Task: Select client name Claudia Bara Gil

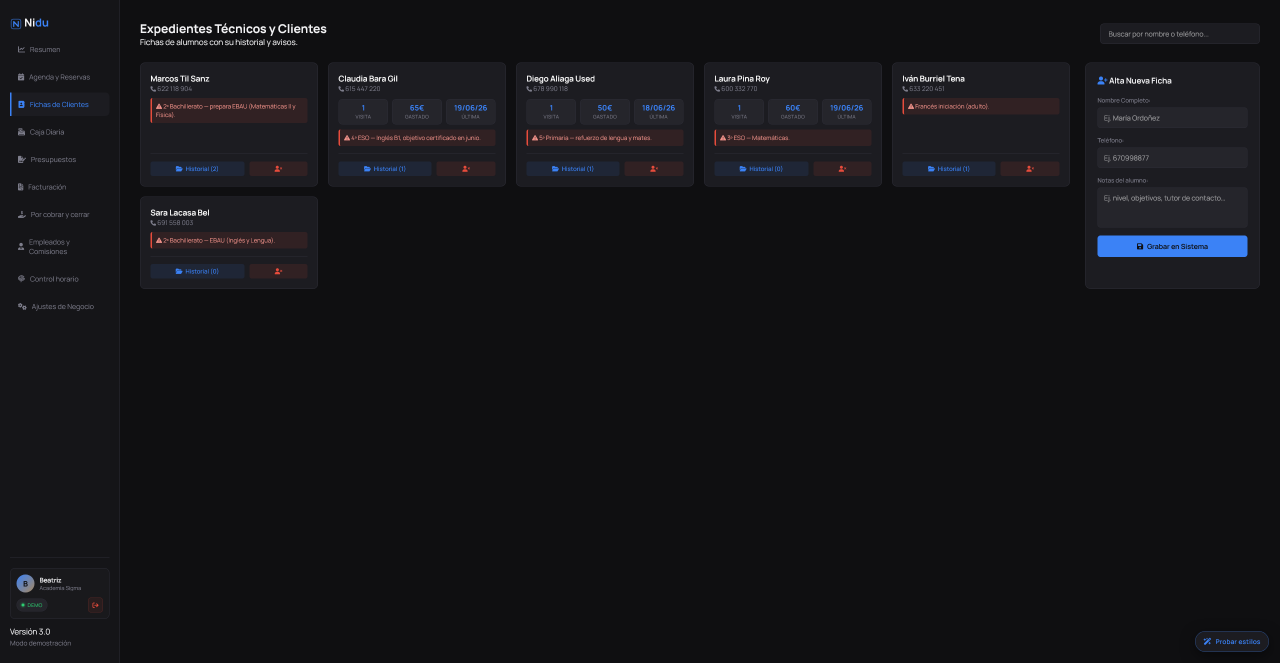Action: click(368, 78)
